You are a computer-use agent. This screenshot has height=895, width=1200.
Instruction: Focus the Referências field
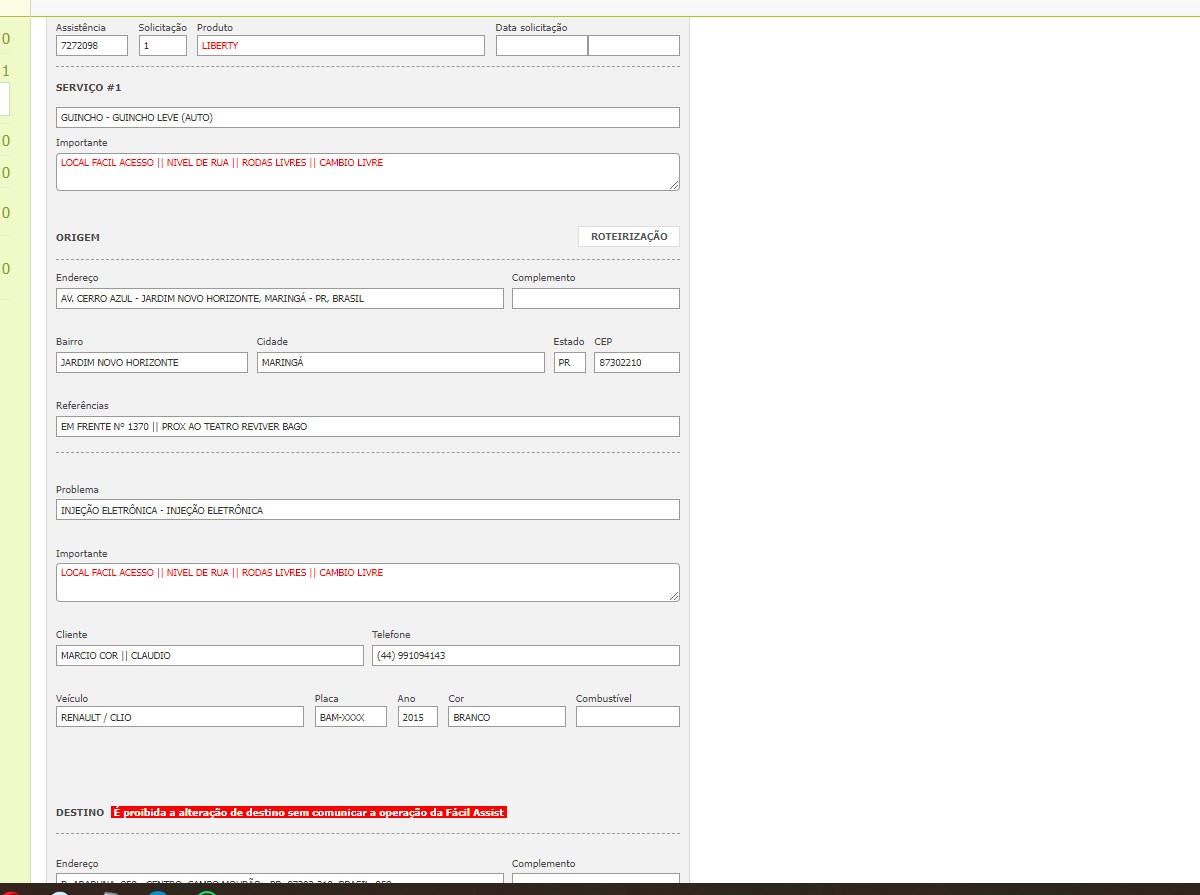367,427
